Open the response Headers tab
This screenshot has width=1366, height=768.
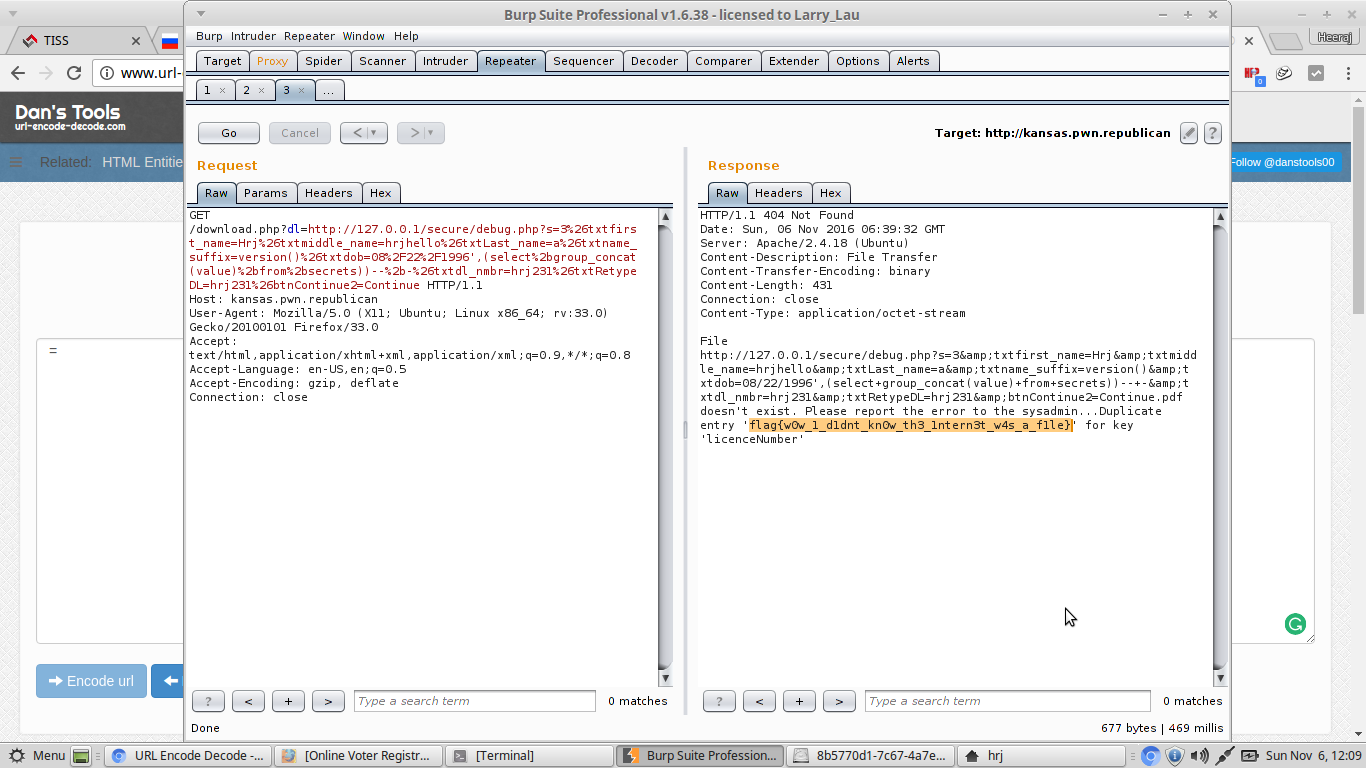point(778,193)
